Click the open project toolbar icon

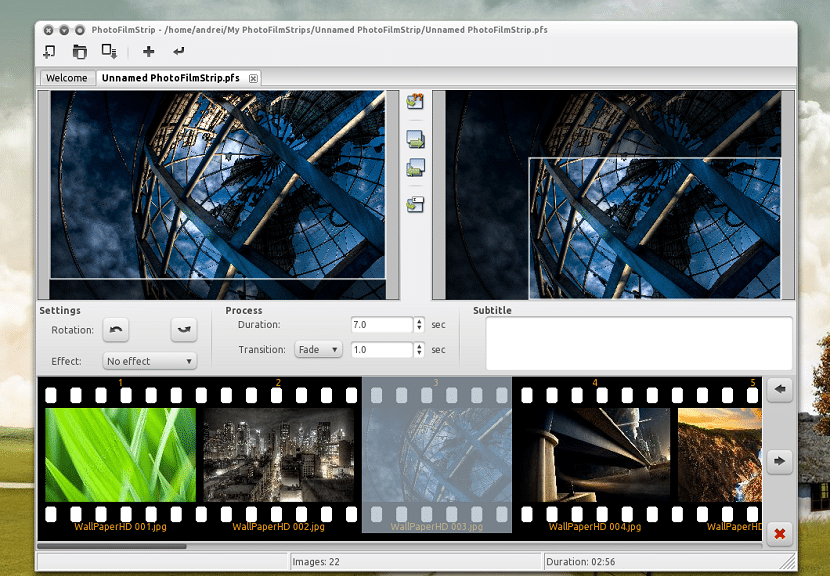79,51
